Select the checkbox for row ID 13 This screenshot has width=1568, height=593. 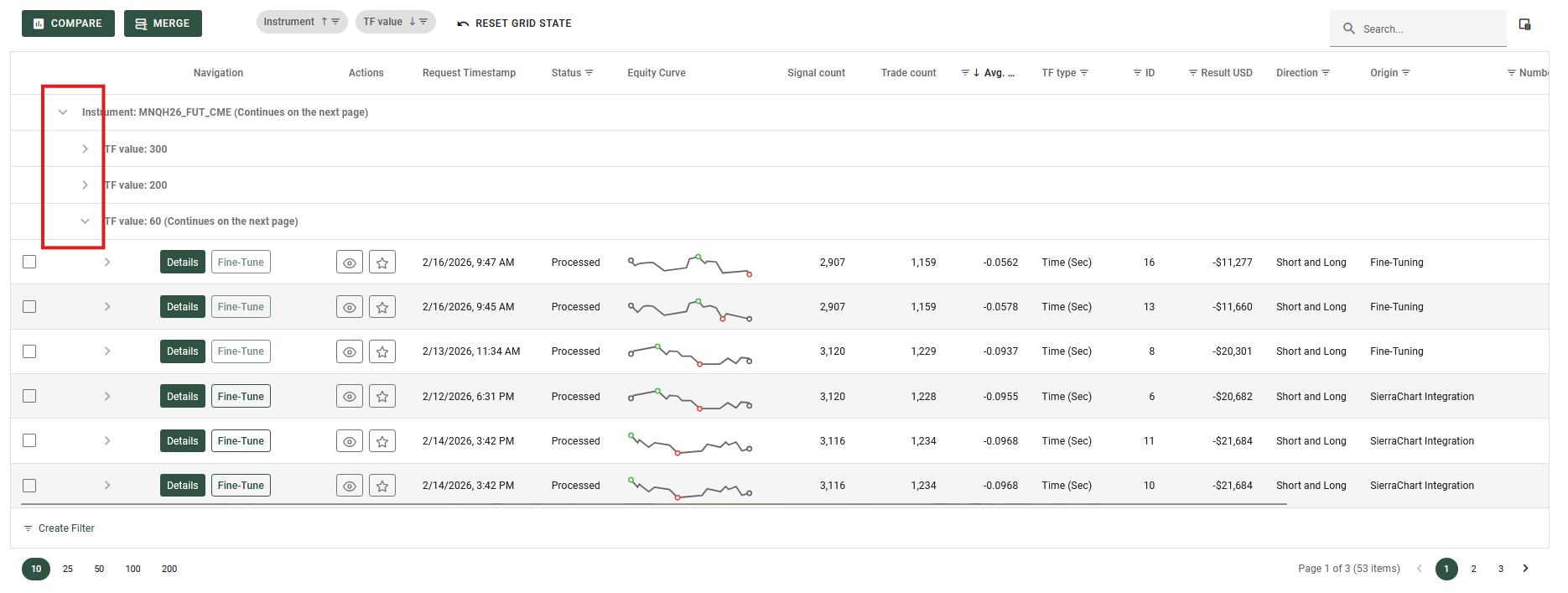coord(29,306)
